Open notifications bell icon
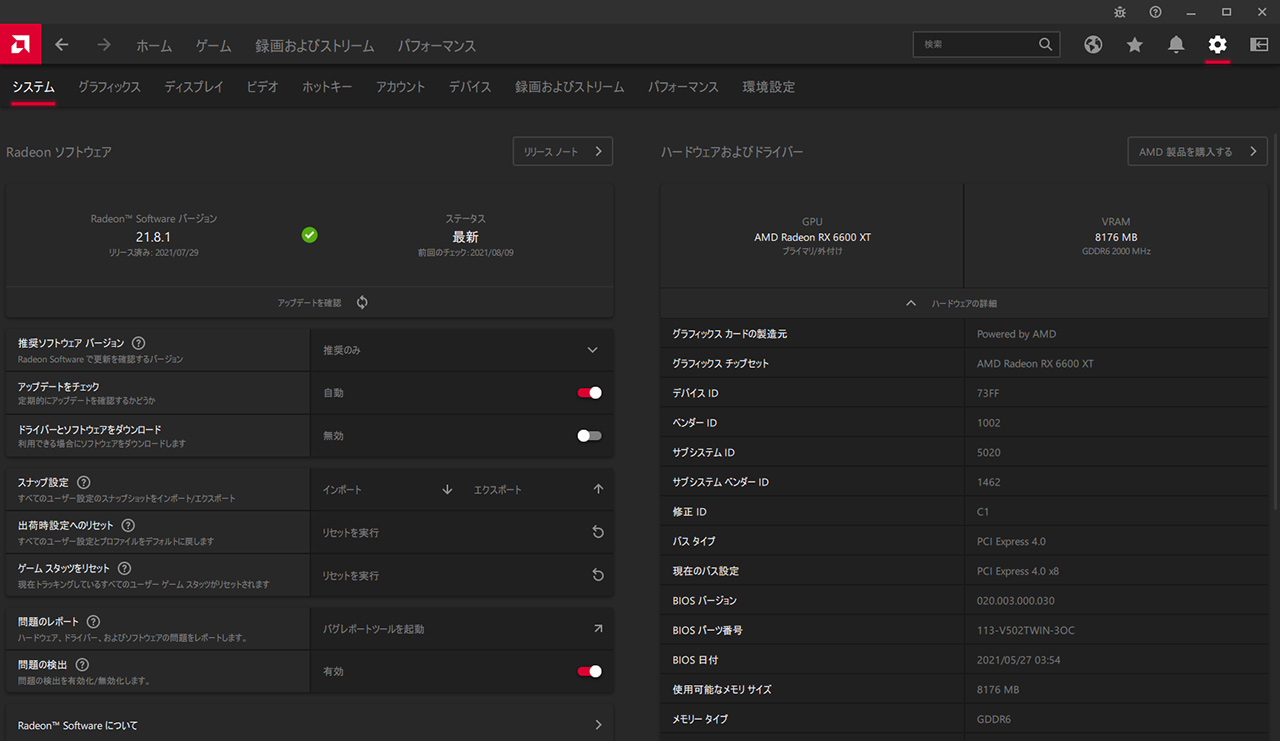 point(1176,45)
